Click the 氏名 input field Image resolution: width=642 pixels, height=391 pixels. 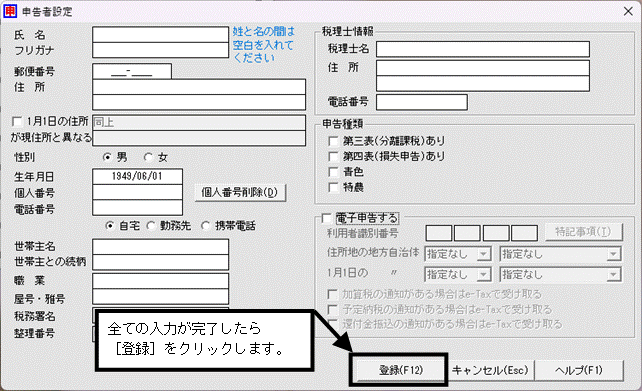click(160, 34)
